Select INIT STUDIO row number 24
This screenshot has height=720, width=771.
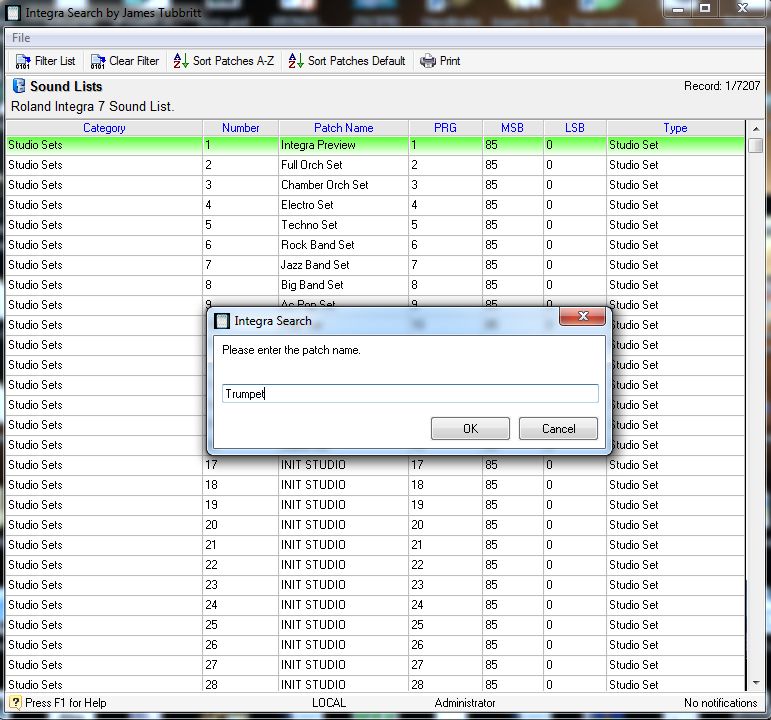pos(375,605)
